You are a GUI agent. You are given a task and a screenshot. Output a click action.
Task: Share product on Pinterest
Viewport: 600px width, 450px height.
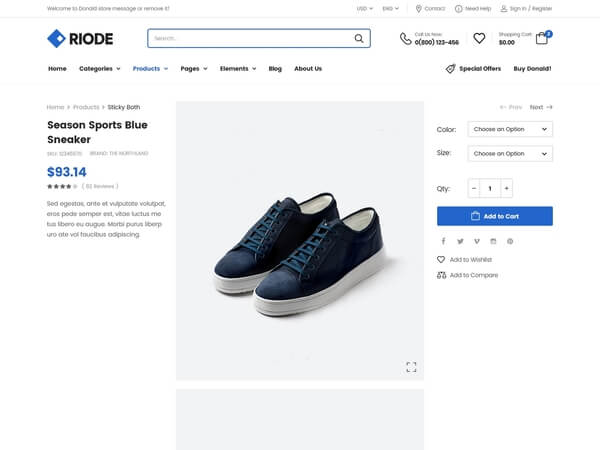pyautogui.click(x=510, y=241)
